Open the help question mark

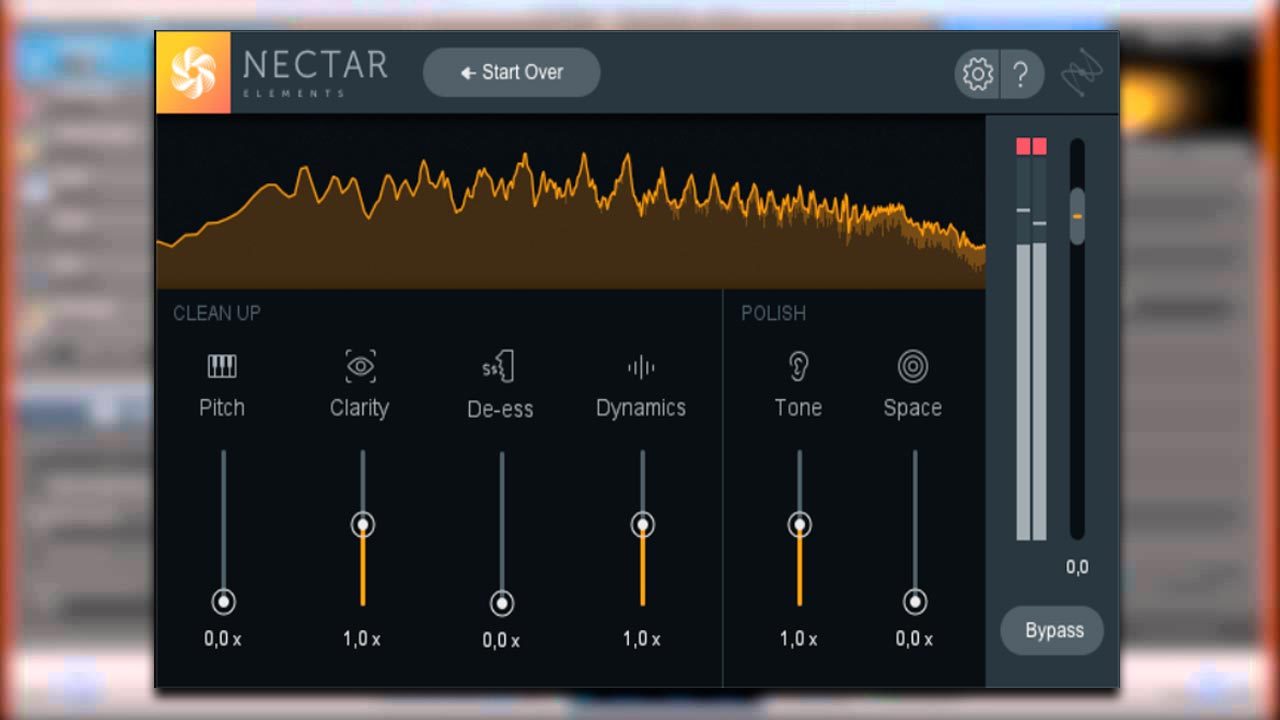pyautogui.click(x=1021, y=74)
